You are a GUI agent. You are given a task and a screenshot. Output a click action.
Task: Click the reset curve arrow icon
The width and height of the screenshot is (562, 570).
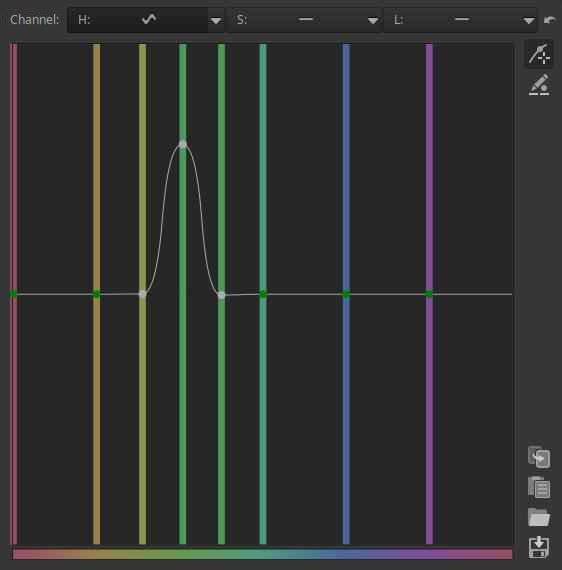pyautogui.click(x=550, y=20)
